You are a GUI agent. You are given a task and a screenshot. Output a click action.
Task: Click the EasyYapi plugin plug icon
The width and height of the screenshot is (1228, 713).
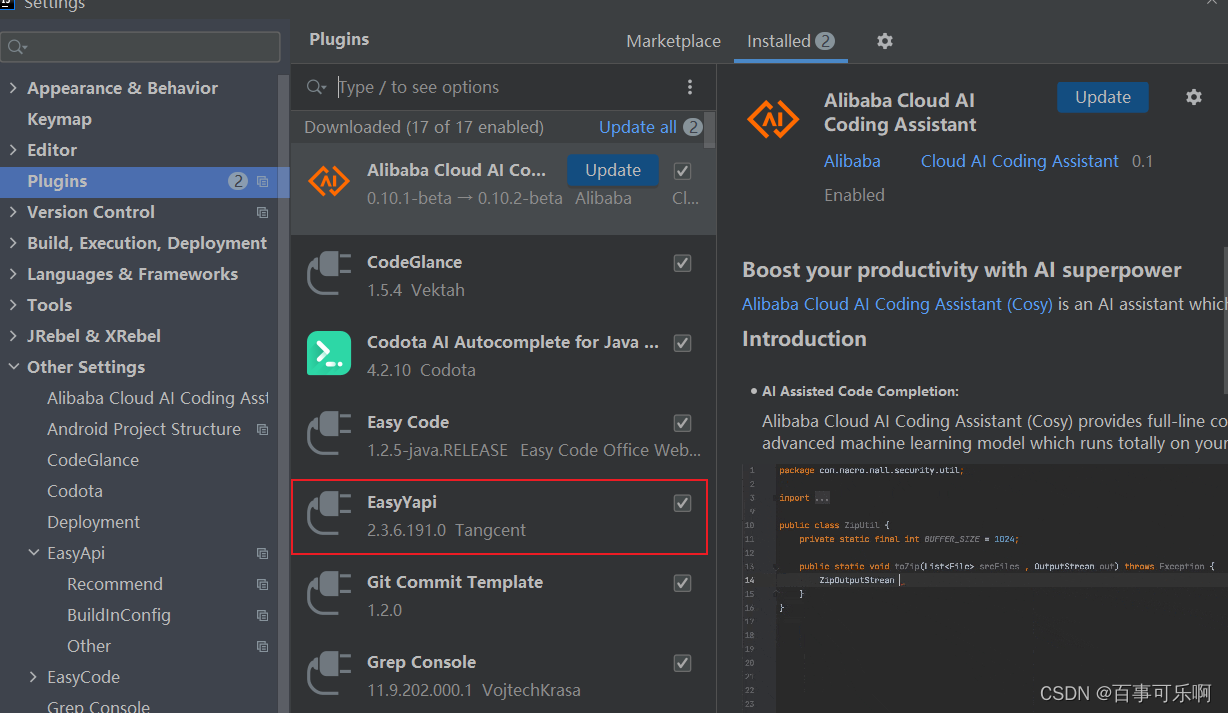[329, 514]
